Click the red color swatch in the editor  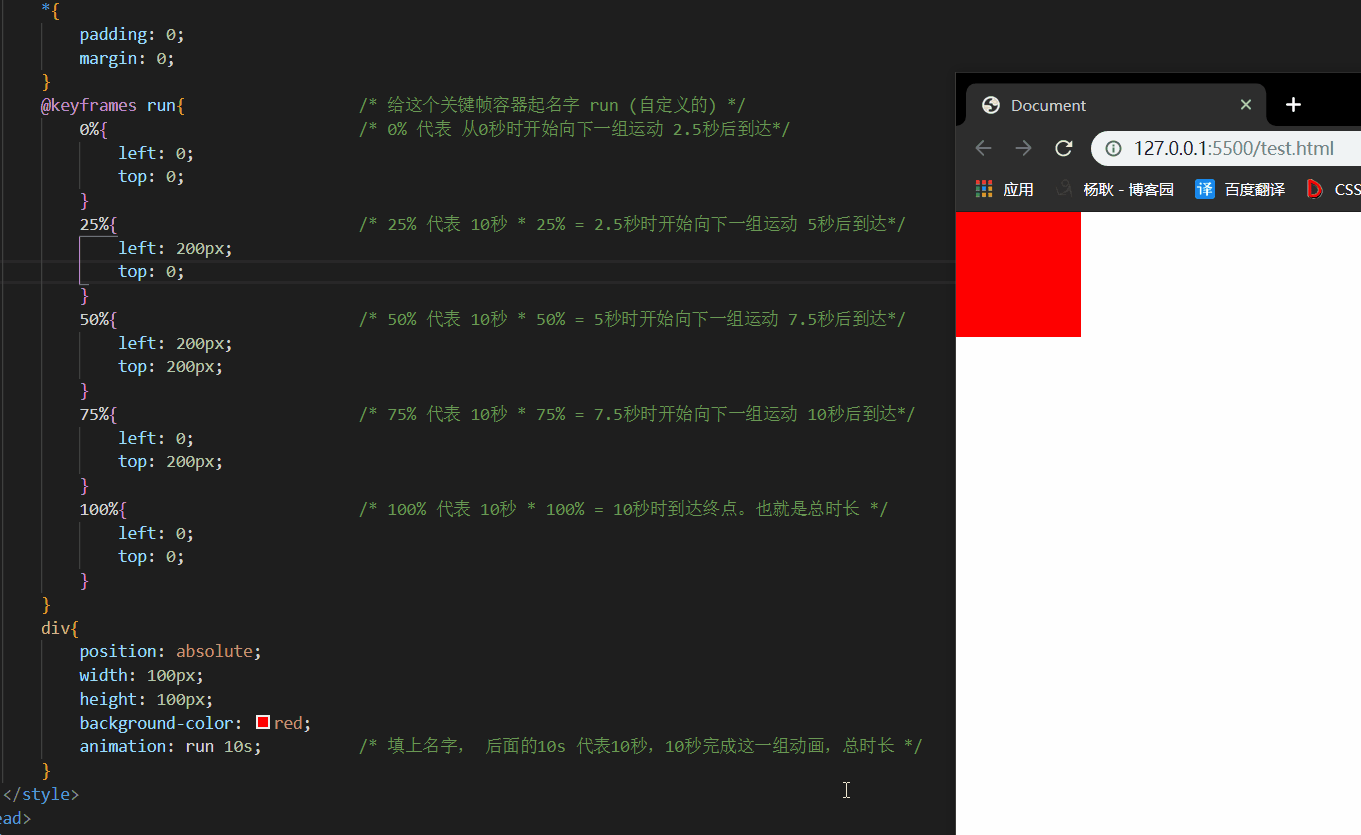click(x=263, y=722)
